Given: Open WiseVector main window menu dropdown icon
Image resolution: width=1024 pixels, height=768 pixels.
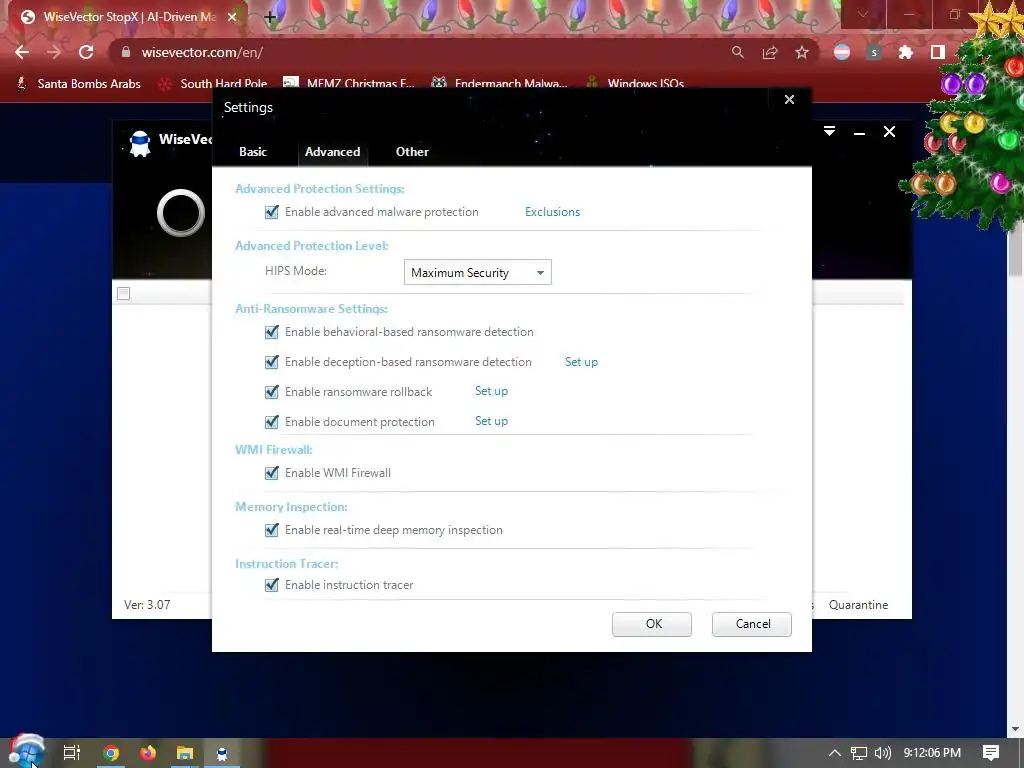Looking at the screenshot, I should click(x=829, y=131).
